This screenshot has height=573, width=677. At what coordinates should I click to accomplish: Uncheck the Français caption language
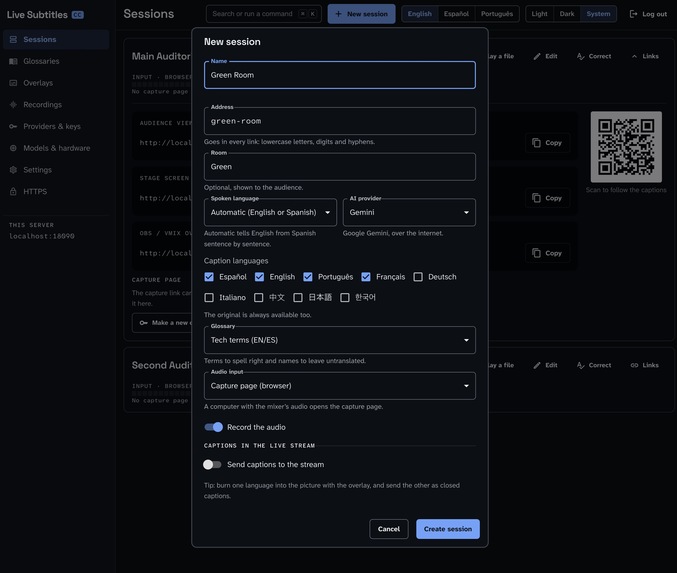366,277
